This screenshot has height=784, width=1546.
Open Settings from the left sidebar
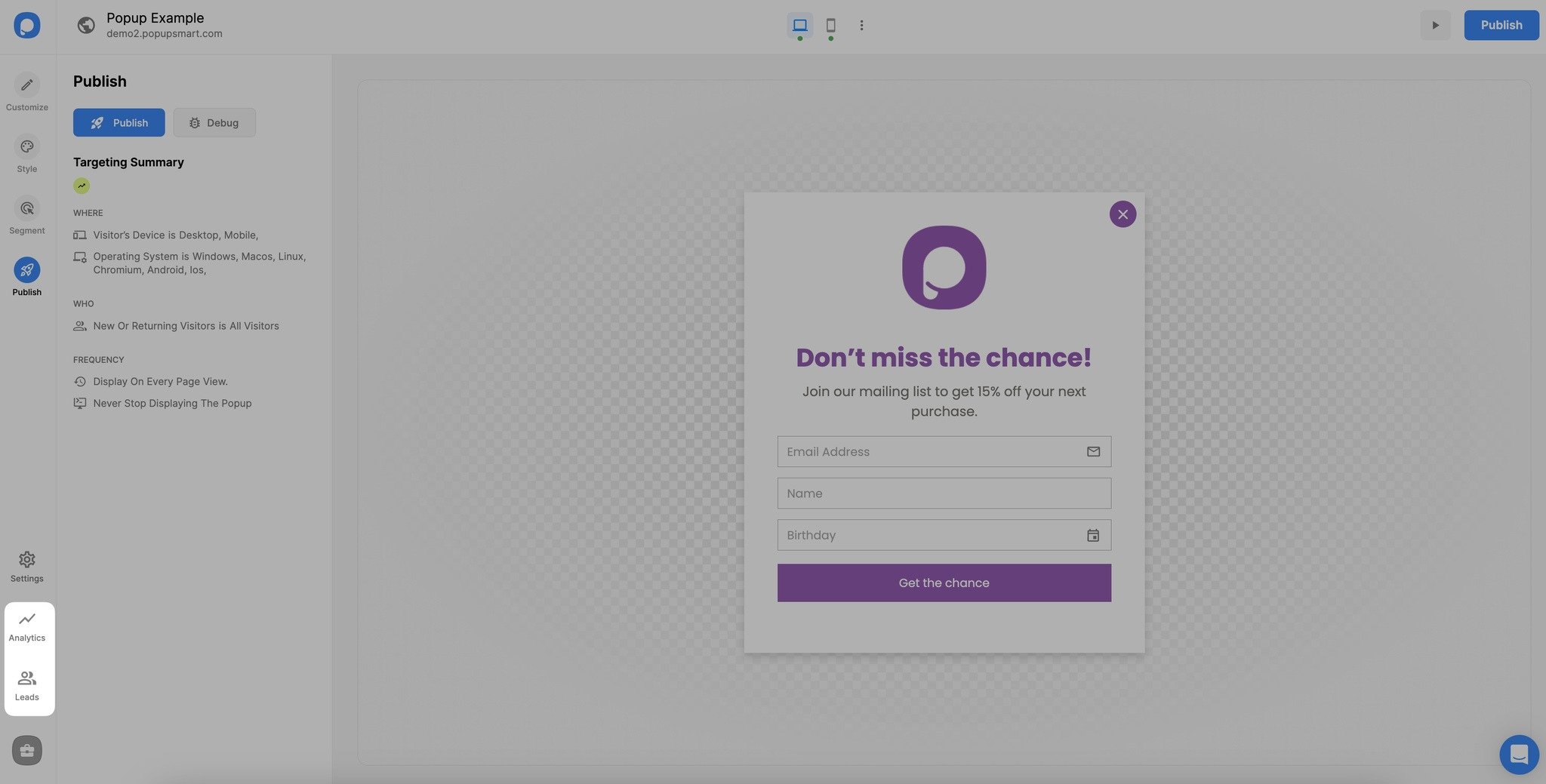(27, 567)
